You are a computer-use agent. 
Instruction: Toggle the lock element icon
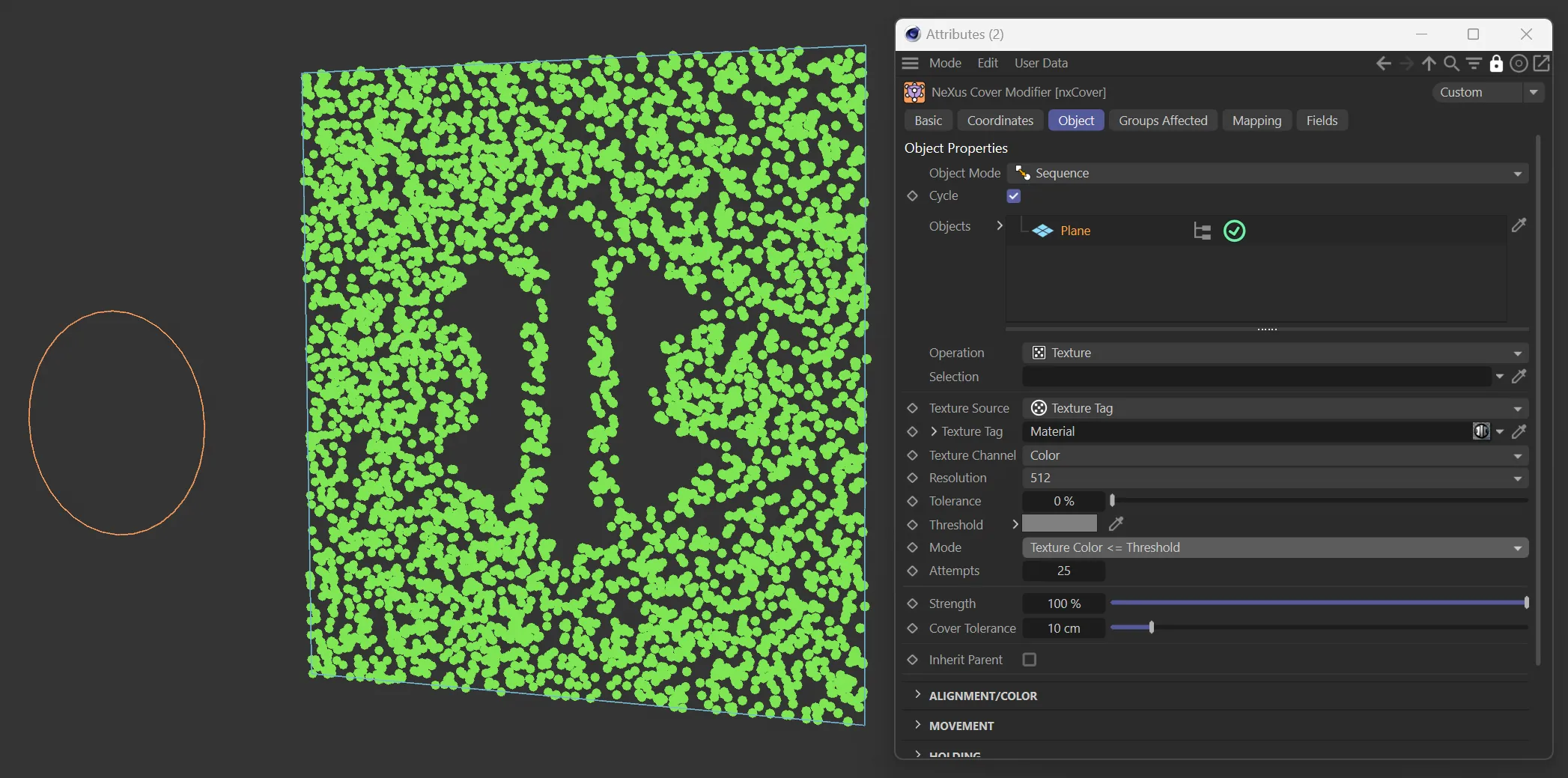pyautogui.click(x=1496, y=64)
